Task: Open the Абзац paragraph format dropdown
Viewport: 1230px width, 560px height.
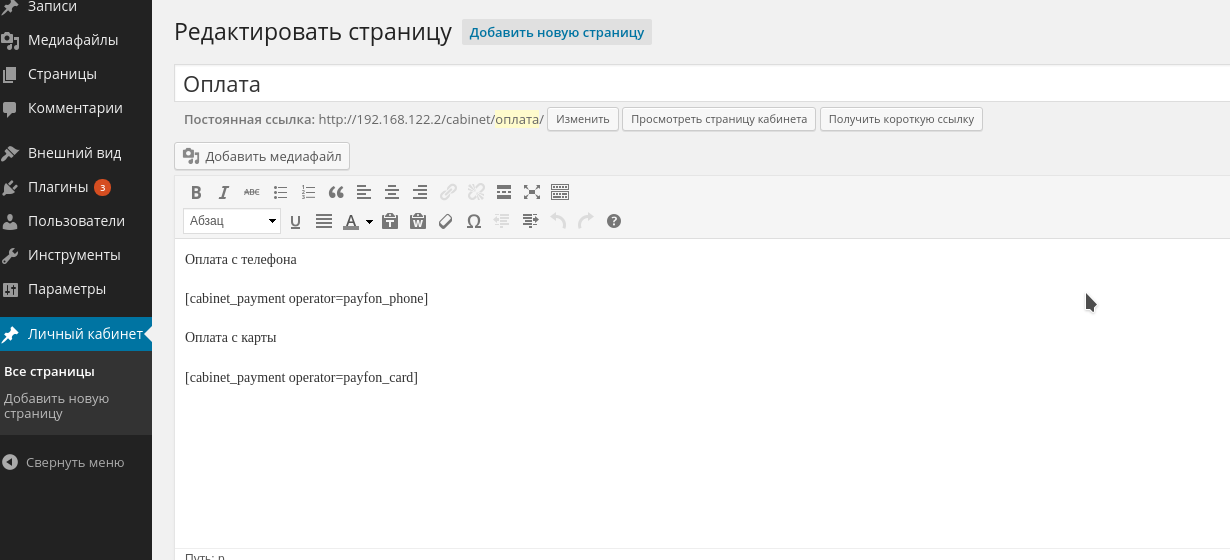Action: pos(232,221)
